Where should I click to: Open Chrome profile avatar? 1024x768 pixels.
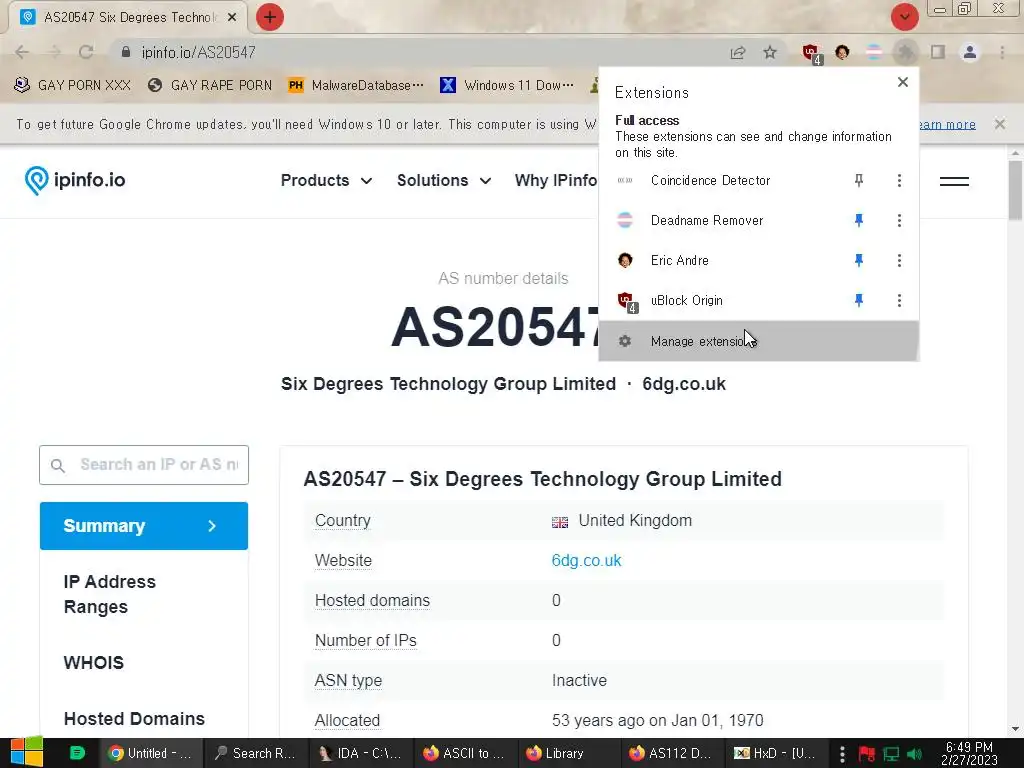click(970, 52)
